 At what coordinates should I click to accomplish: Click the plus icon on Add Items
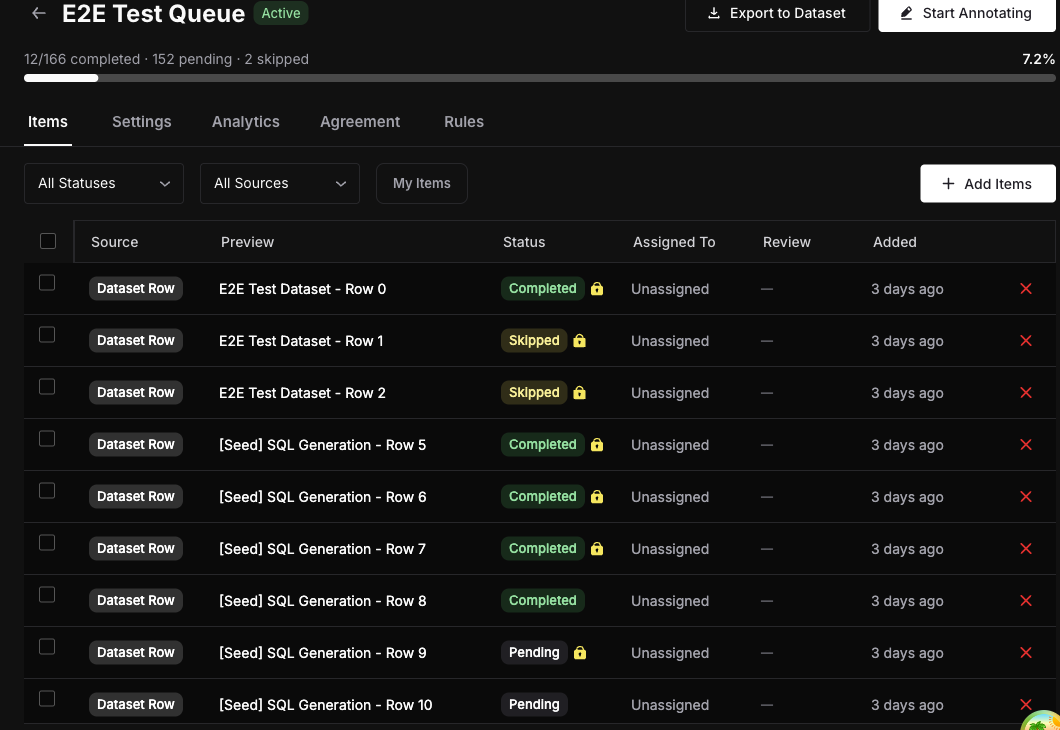coord(947,183)
